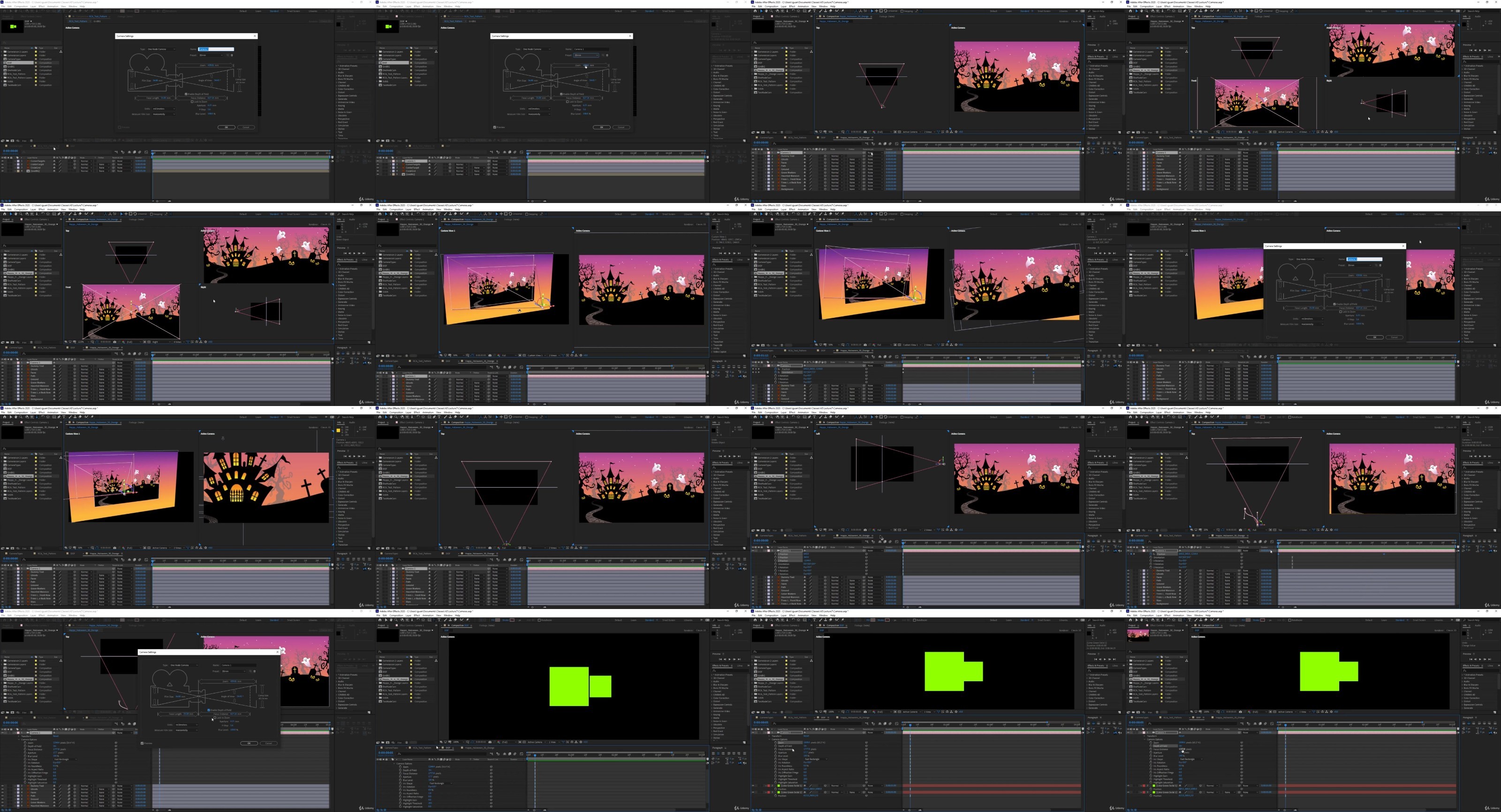Toggle Enable Depth of Field, top-left frame
The image size is (1501, 812).
pos(186,94)
